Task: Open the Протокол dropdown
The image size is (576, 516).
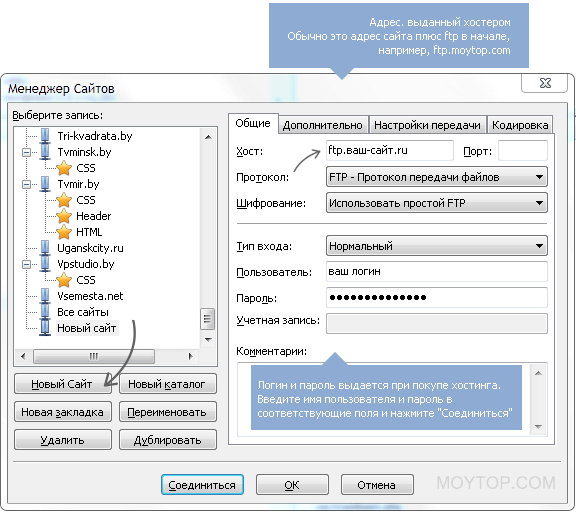Action: 437,177
